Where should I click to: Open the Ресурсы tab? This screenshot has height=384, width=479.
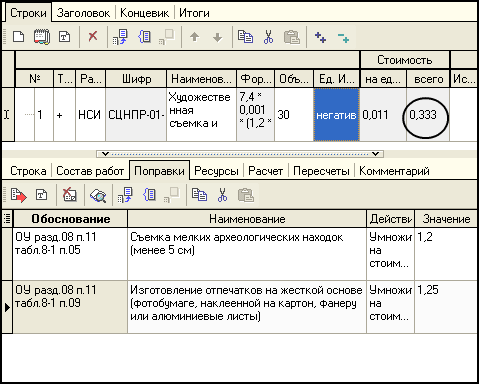pyautogui.click(x=216, y=171)
